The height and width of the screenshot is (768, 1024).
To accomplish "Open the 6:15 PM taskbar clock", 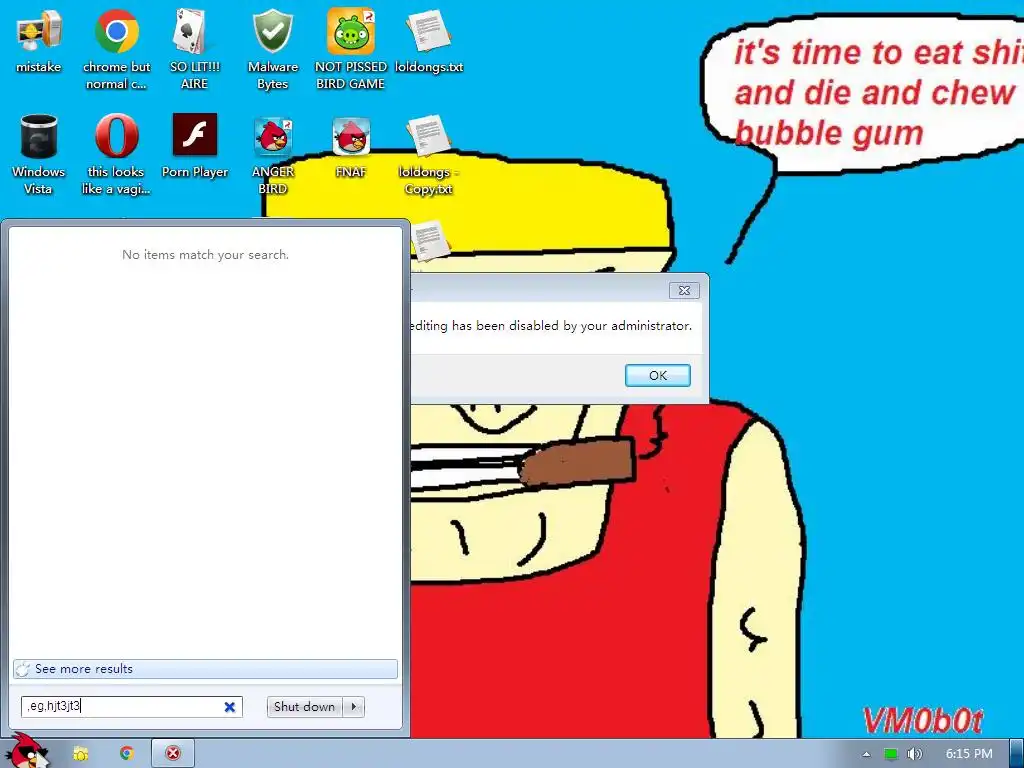I will coord(969,754).
